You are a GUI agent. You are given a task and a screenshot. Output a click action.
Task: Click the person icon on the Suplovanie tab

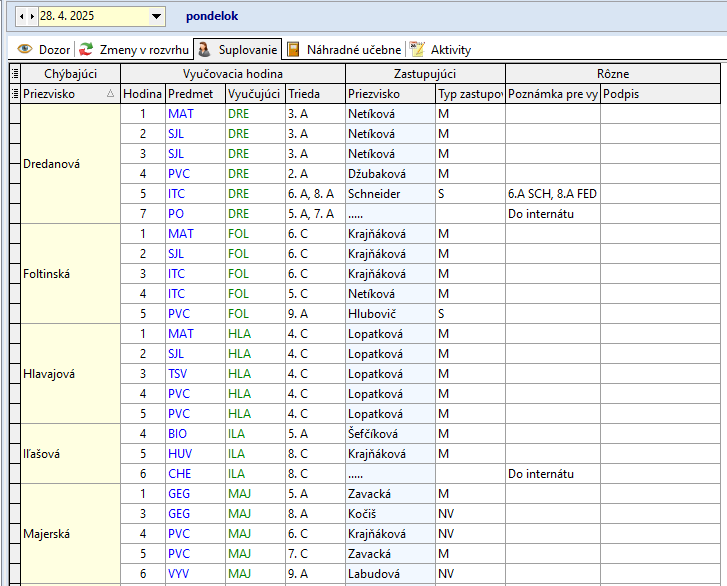click(203, 49)
